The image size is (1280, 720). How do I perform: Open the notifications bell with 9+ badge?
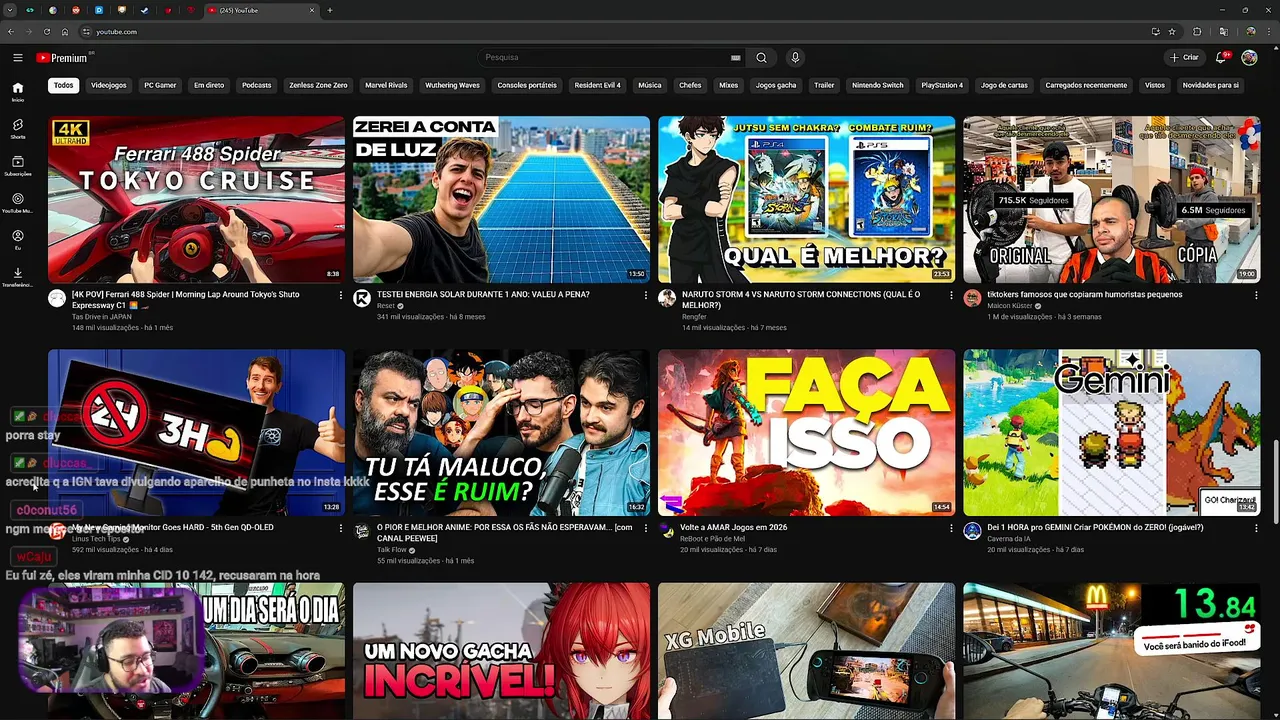pyautogui.click(x=1221, y=58)
